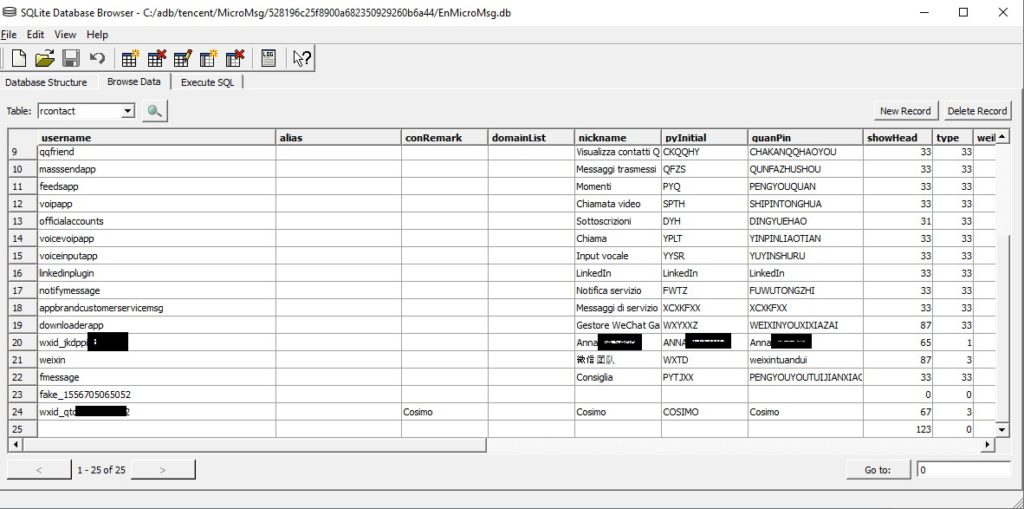Click the domainList column header

(x=530, y=138)
